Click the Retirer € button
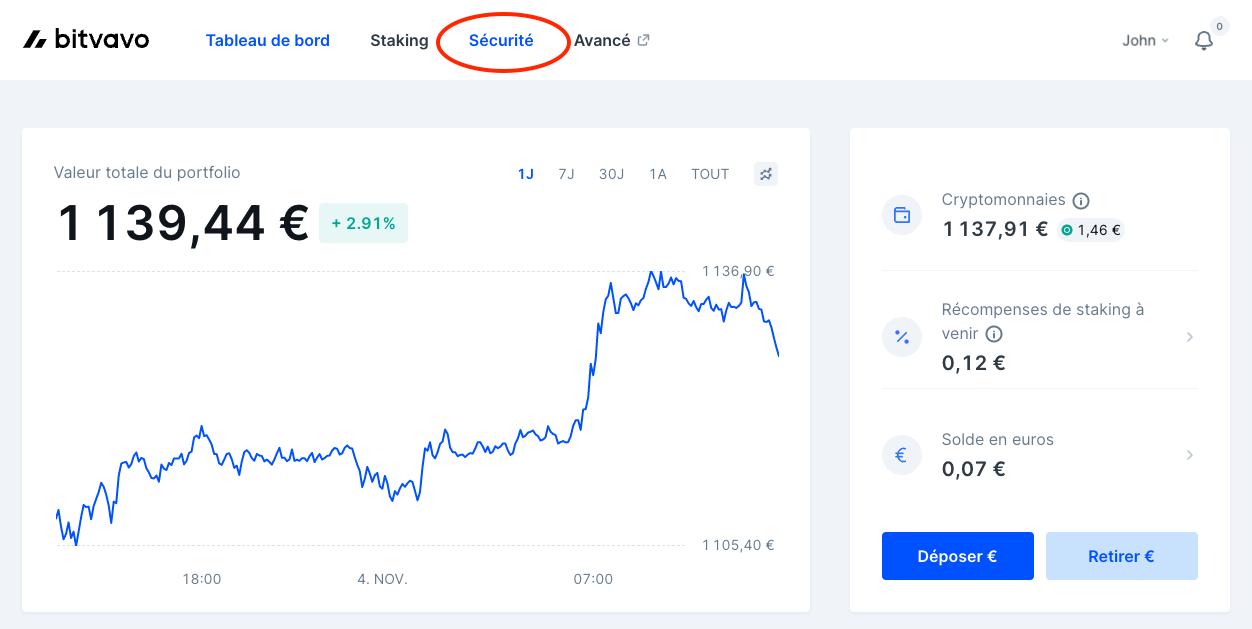1252x629 pixels. (1122, 556)
